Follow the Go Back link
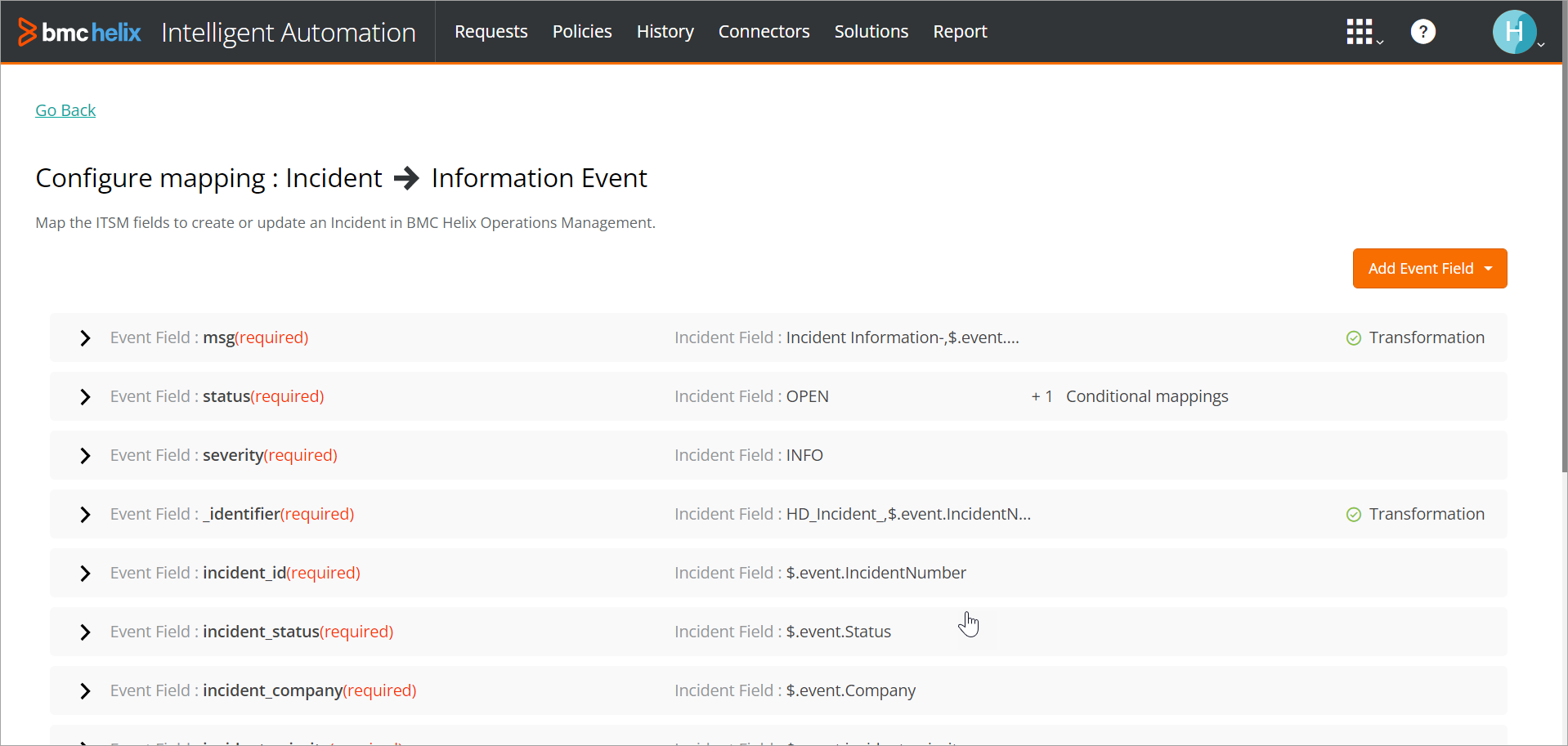Image resolution: width=1568 pixels, height=746 pixels. coord(65,110)
